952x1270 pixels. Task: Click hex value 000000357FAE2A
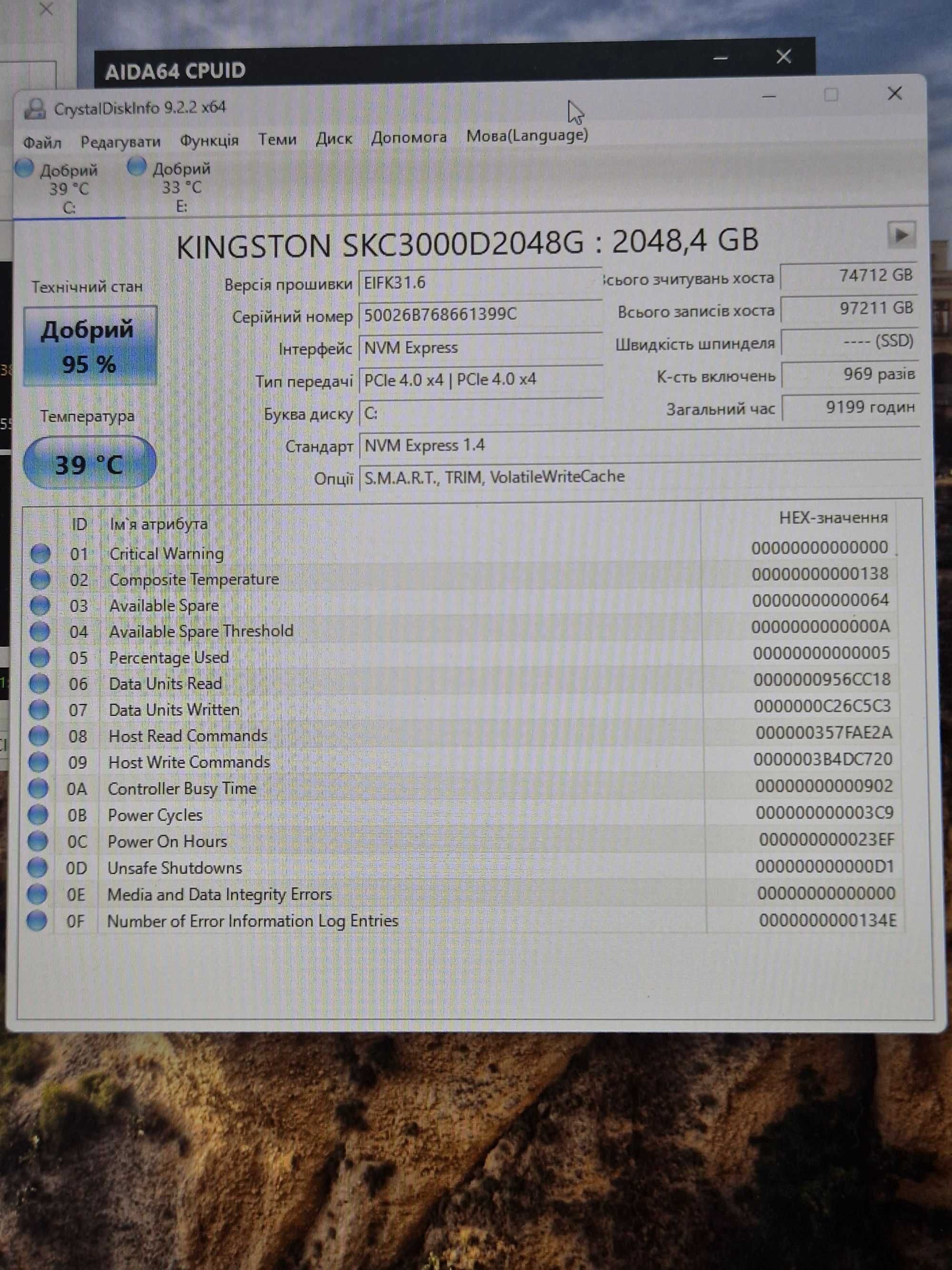824,733
